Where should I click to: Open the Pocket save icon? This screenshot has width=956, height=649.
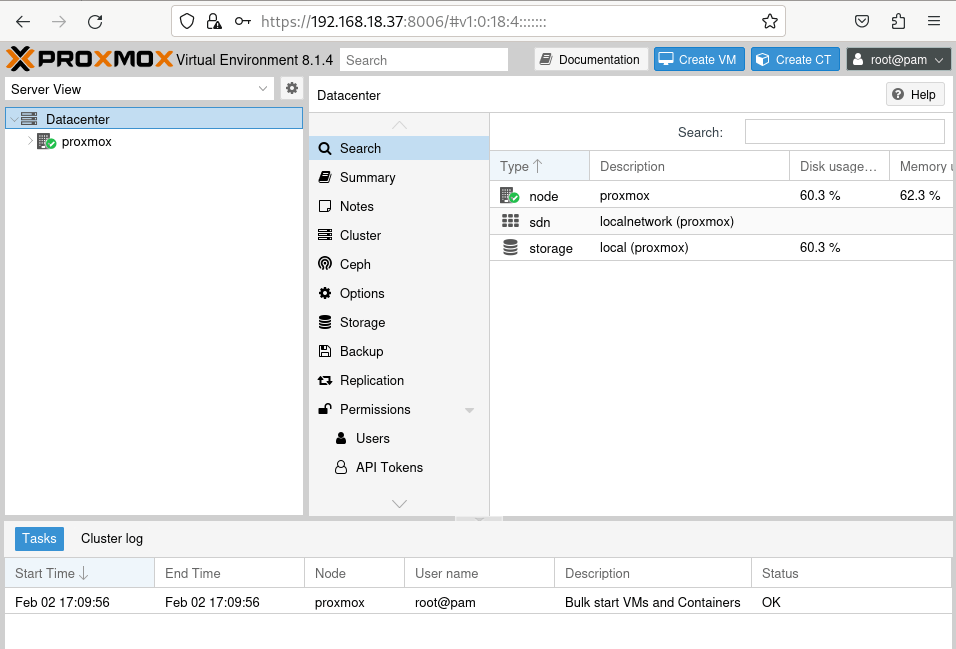tap(861, 22)
